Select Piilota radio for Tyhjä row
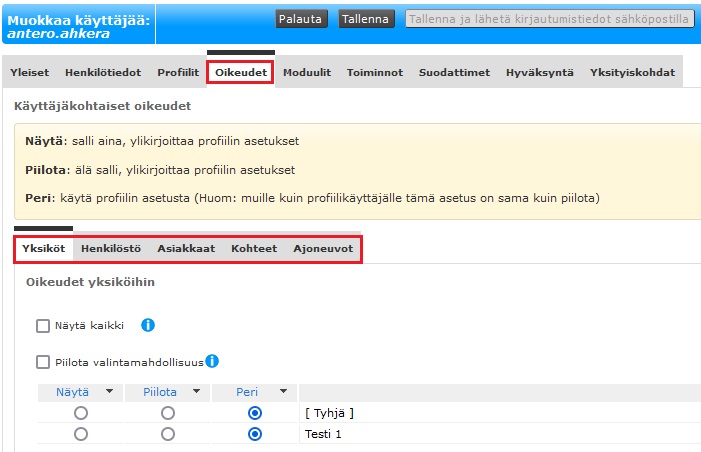 [x=167, y=413]
